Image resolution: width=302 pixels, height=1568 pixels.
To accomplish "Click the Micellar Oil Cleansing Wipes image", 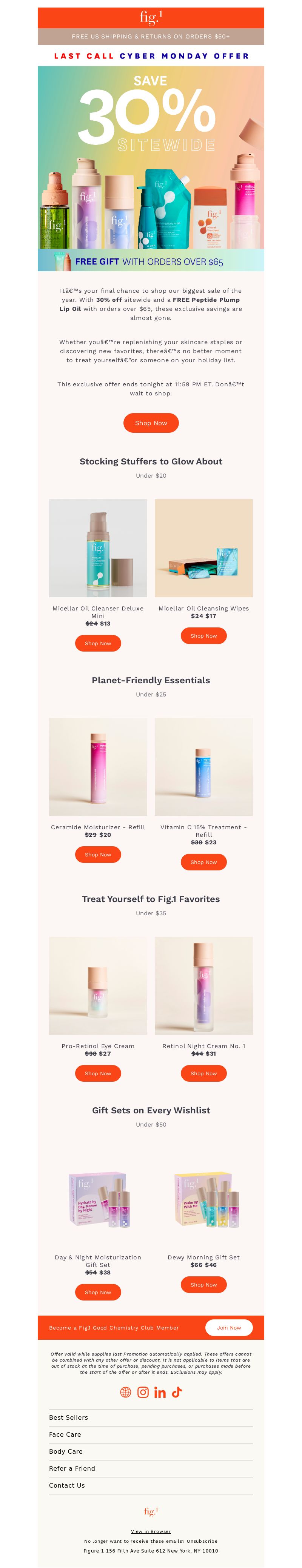I will 204,548.
